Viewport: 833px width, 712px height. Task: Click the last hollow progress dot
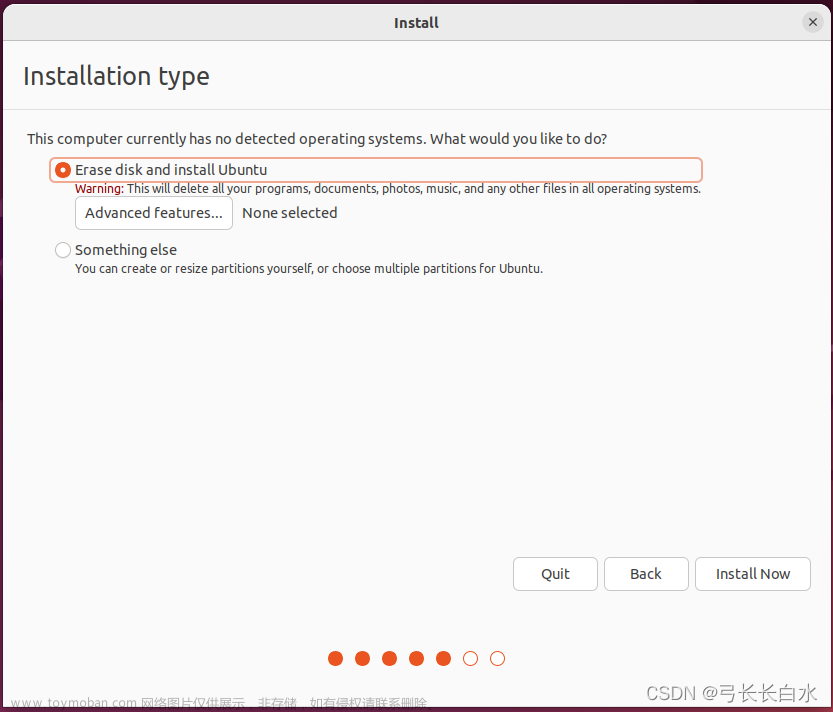[497, 658]
